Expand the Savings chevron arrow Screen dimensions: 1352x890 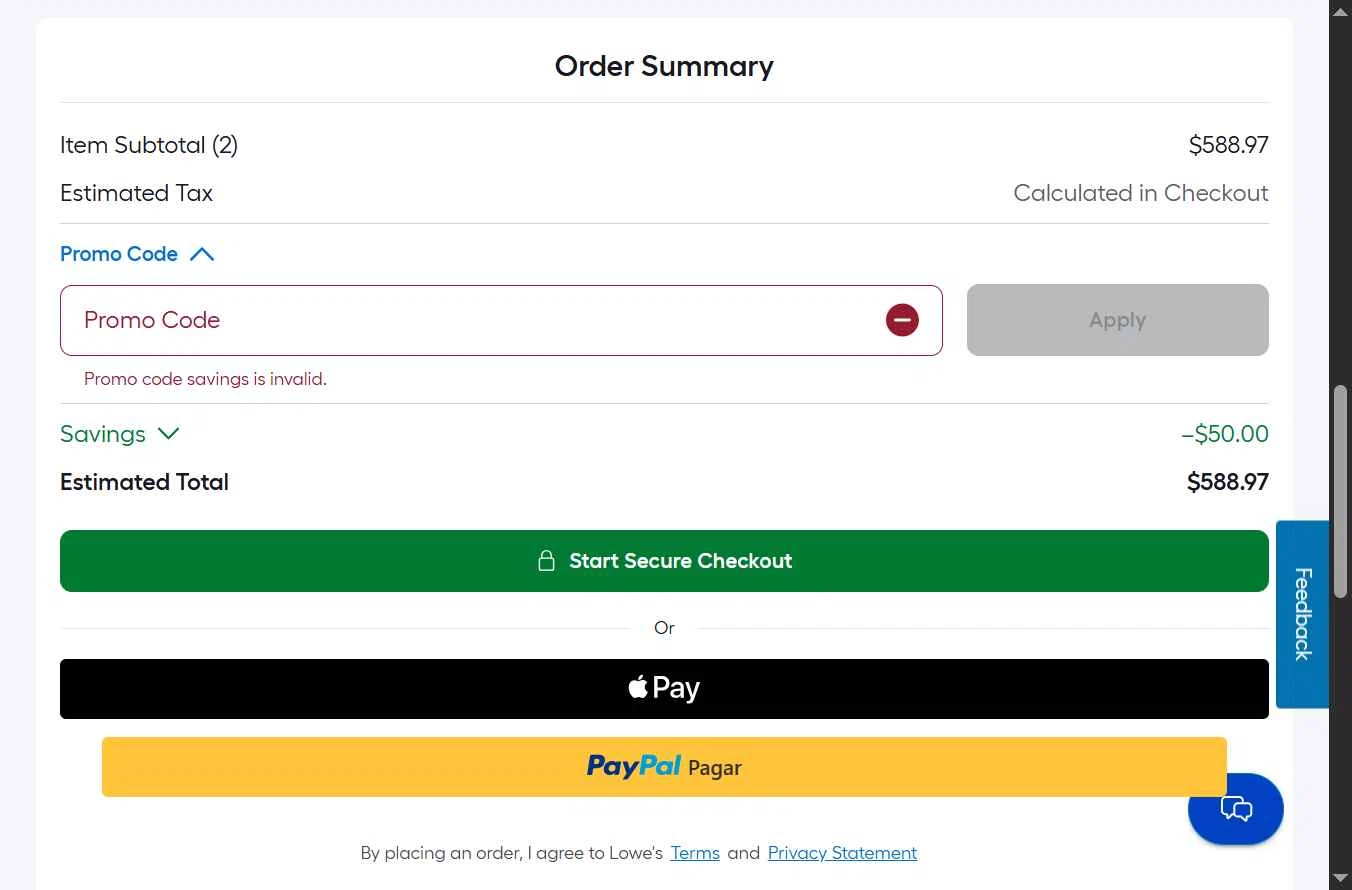(x=169, y=434)
